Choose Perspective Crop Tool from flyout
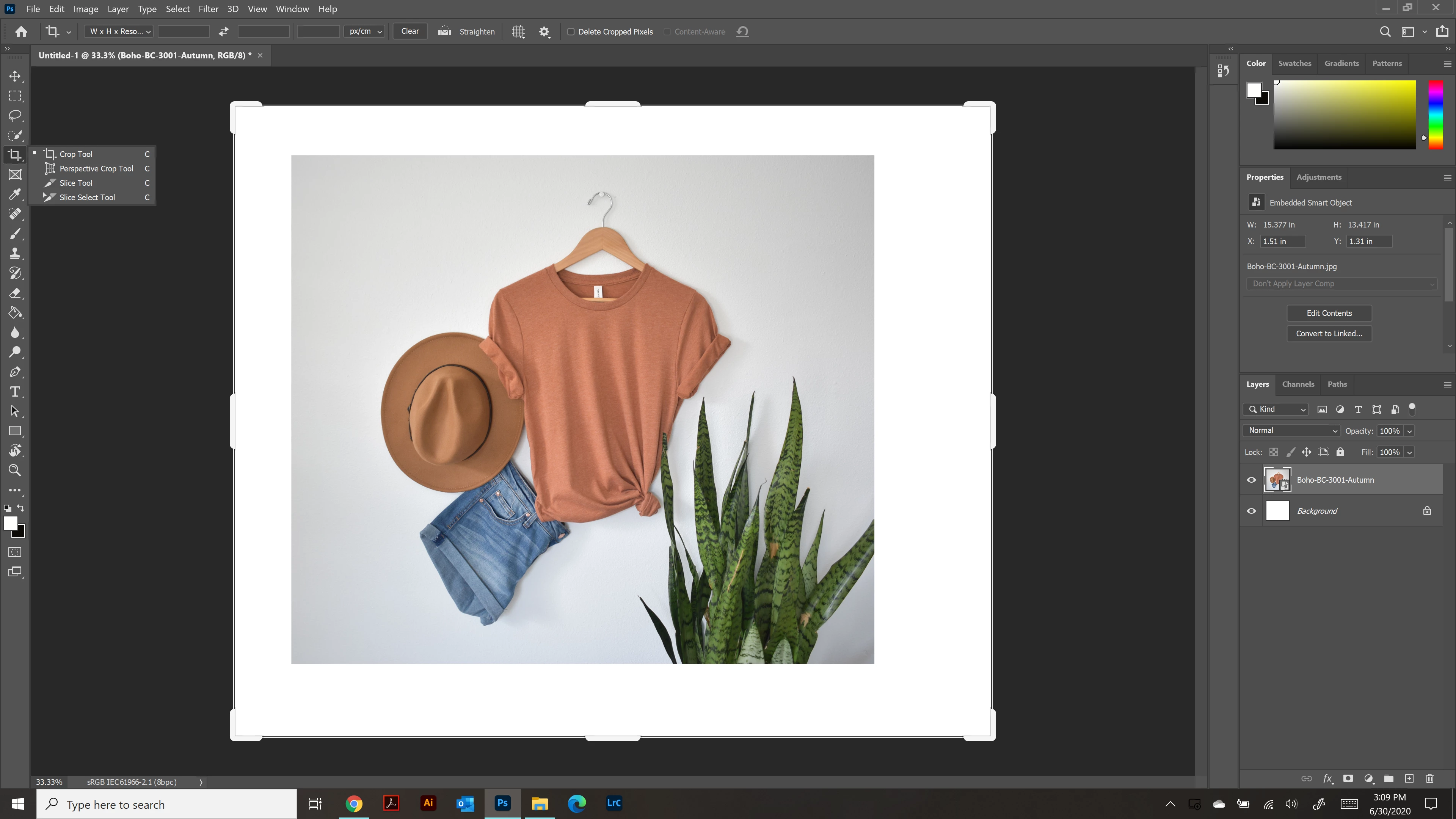The height and width of the screenshot is (819, 1456). [96, 168]
